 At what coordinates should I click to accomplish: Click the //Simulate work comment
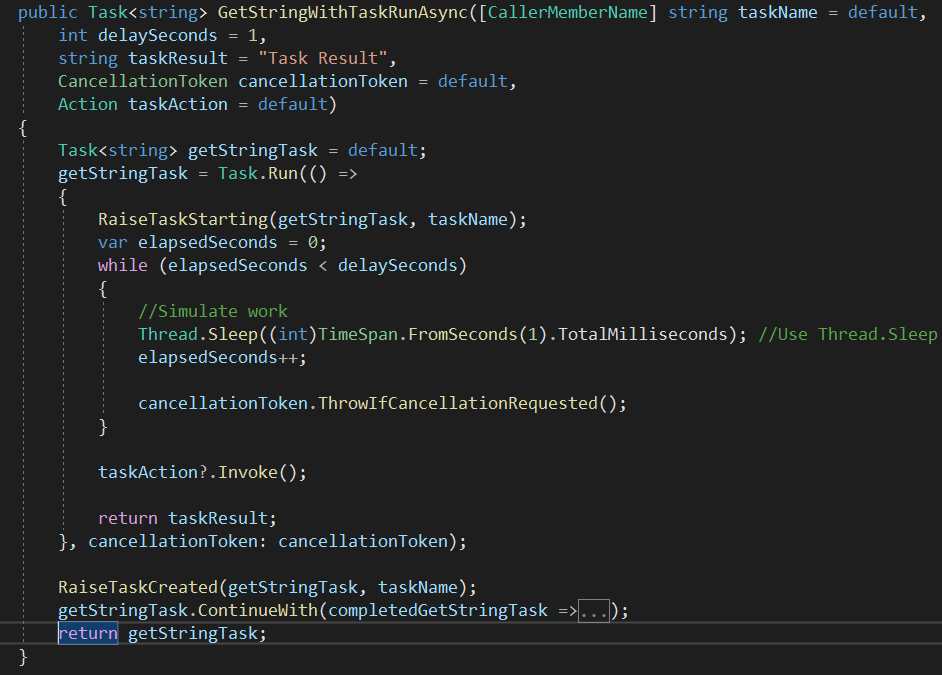(x=213, y=311)
